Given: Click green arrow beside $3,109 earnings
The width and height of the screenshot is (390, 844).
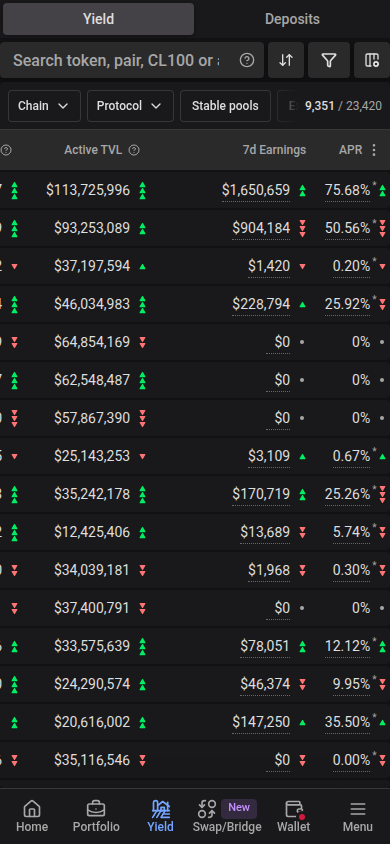Looking at the screenshot, I should coord(302,456).
